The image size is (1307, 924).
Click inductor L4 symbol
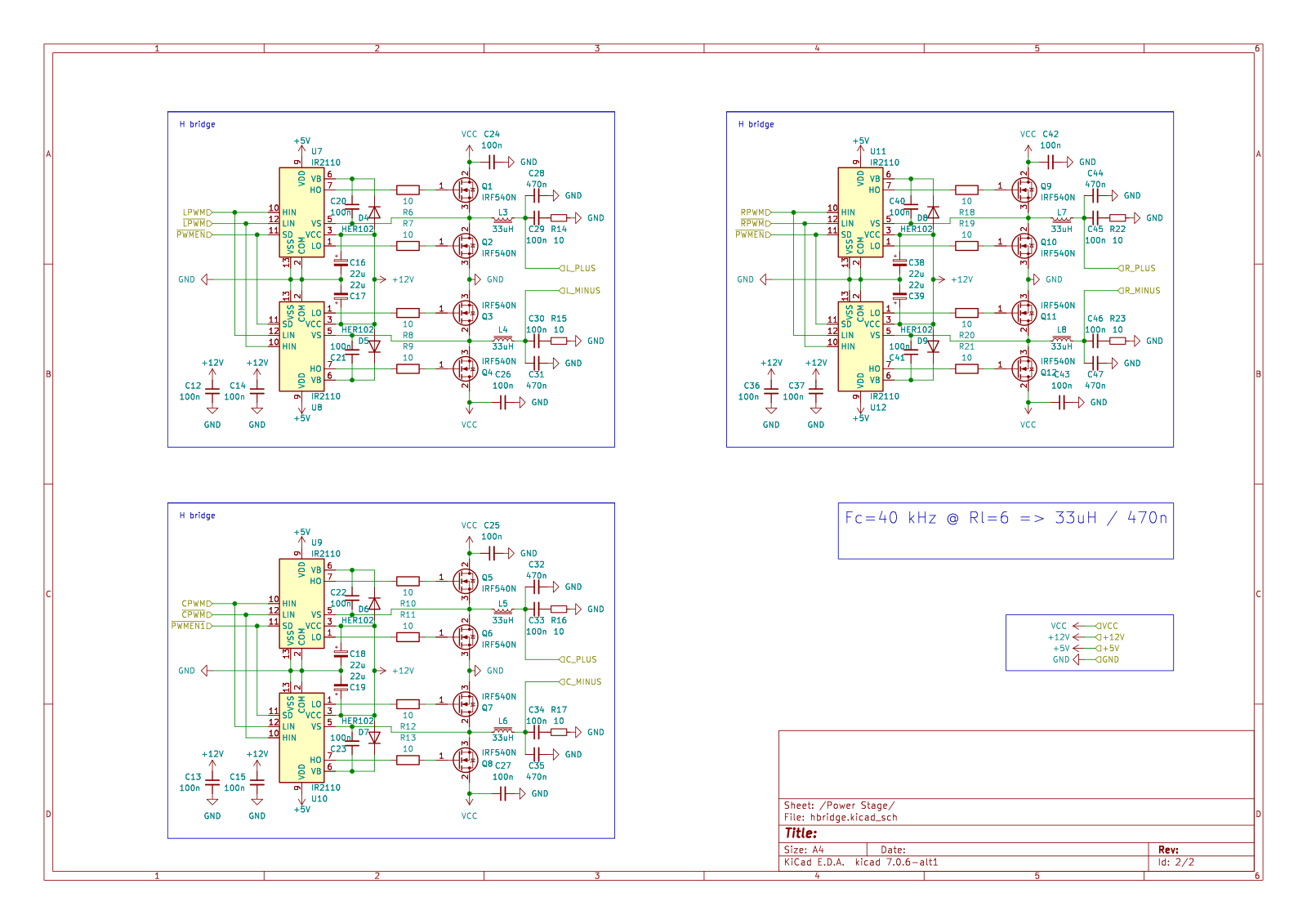pyautogui.click(x=503, y=338)
